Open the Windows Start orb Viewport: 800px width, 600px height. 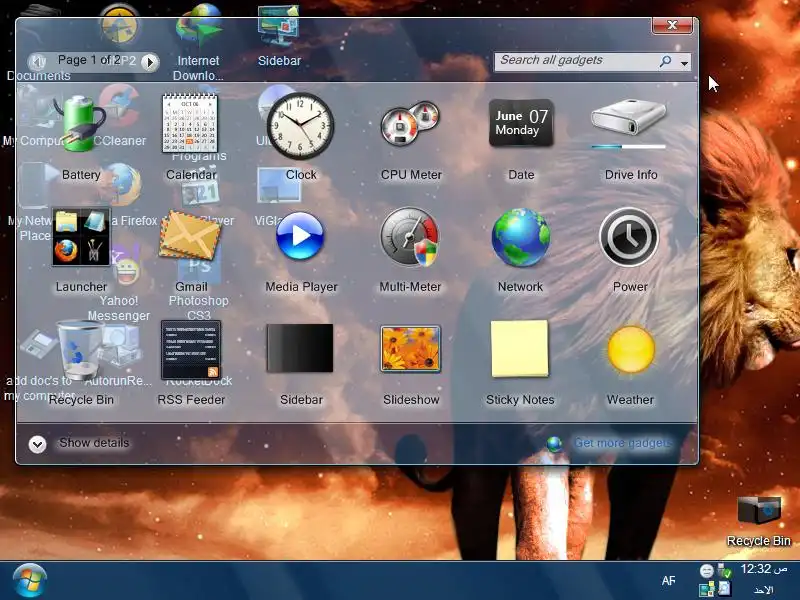[29, 581]
